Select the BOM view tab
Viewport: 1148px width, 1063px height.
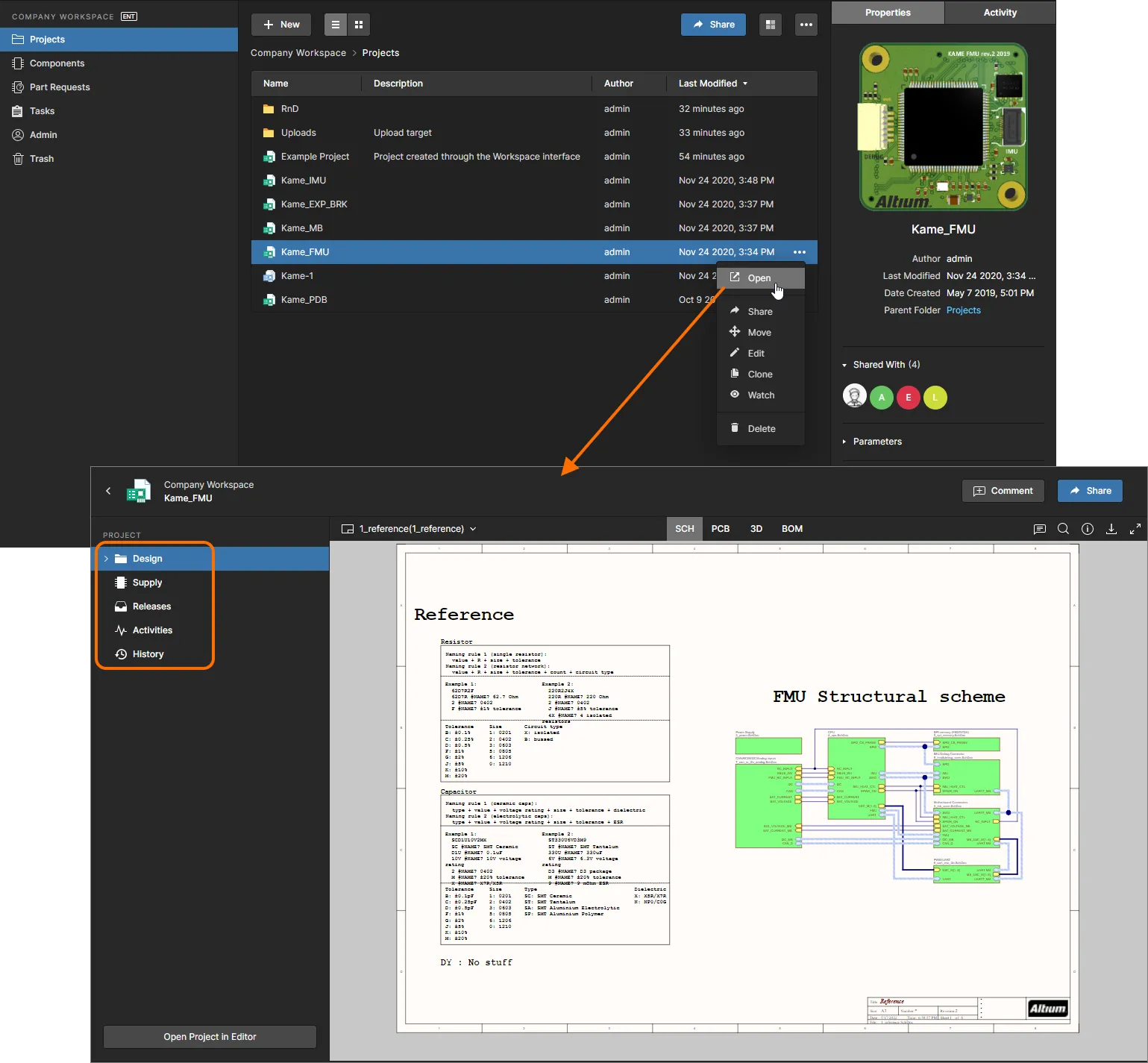[792, 529]
